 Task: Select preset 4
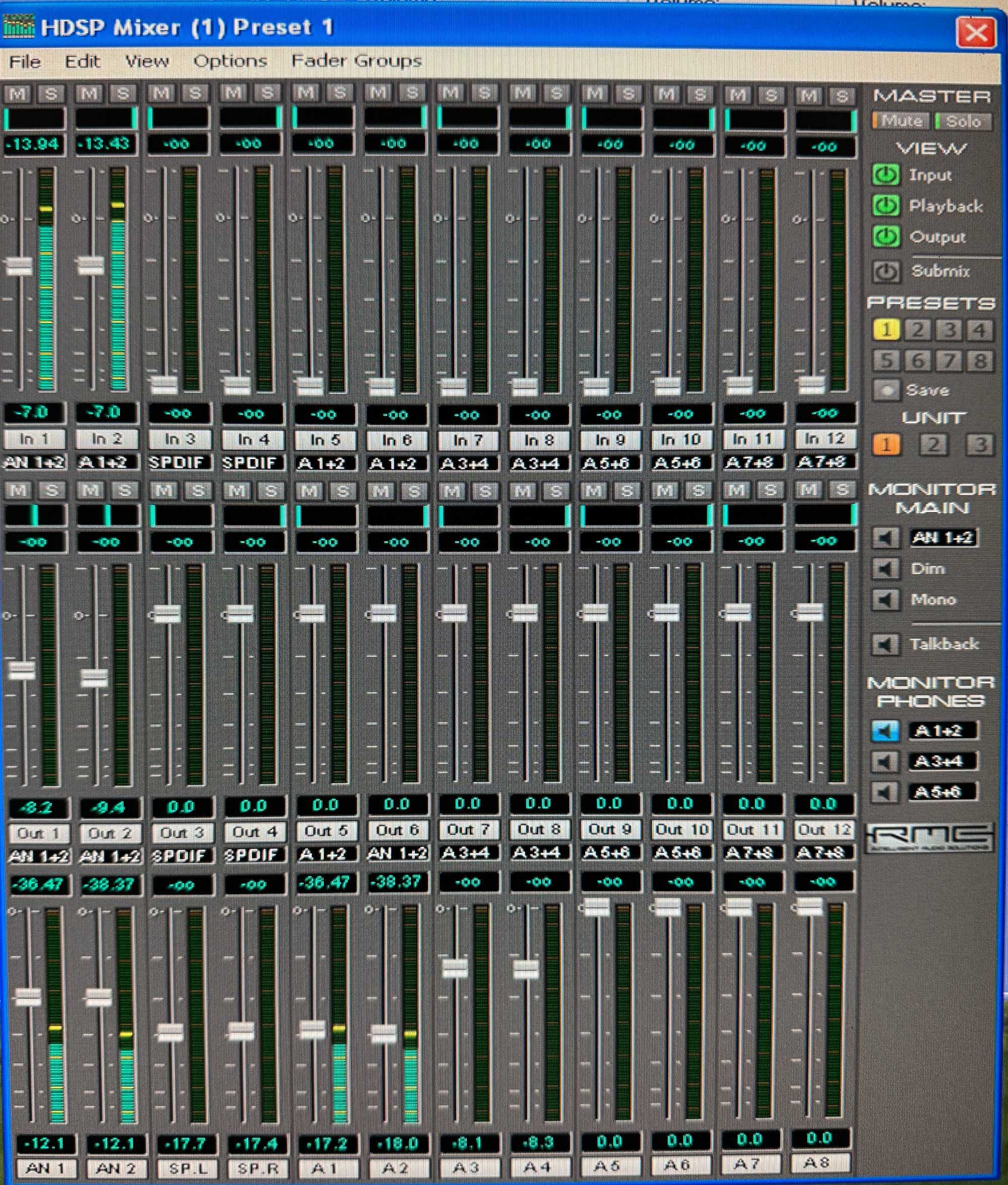coord(979,330)
